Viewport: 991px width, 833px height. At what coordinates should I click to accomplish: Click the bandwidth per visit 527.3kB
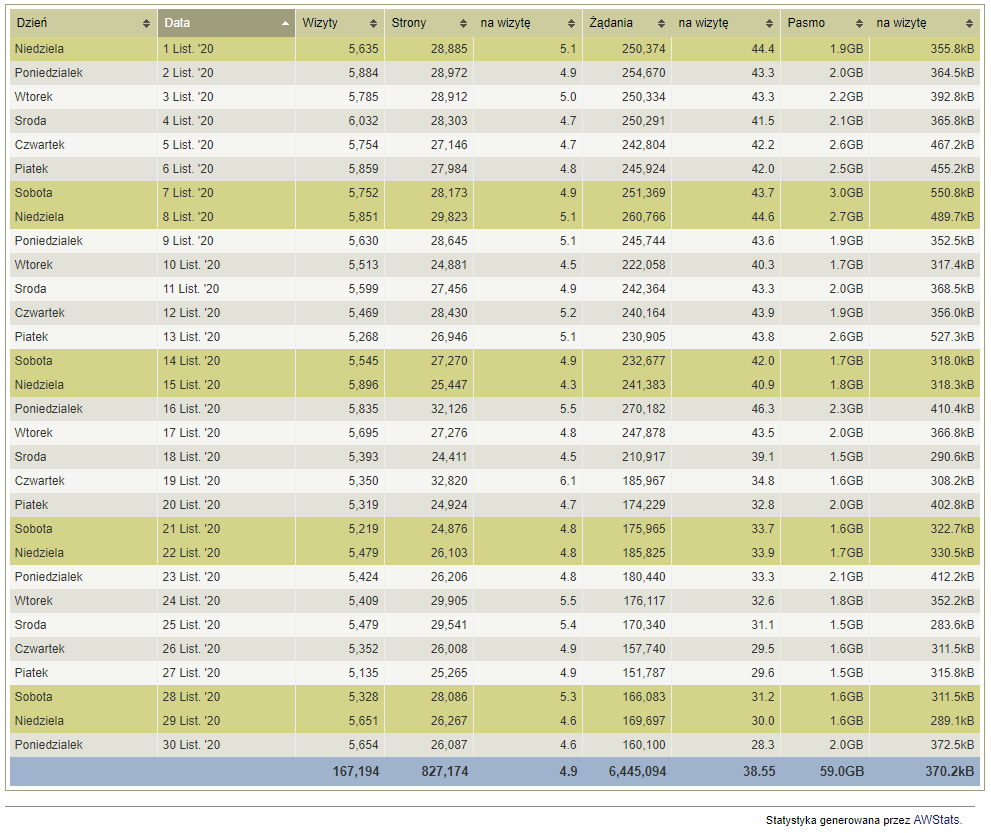[952, 337]
